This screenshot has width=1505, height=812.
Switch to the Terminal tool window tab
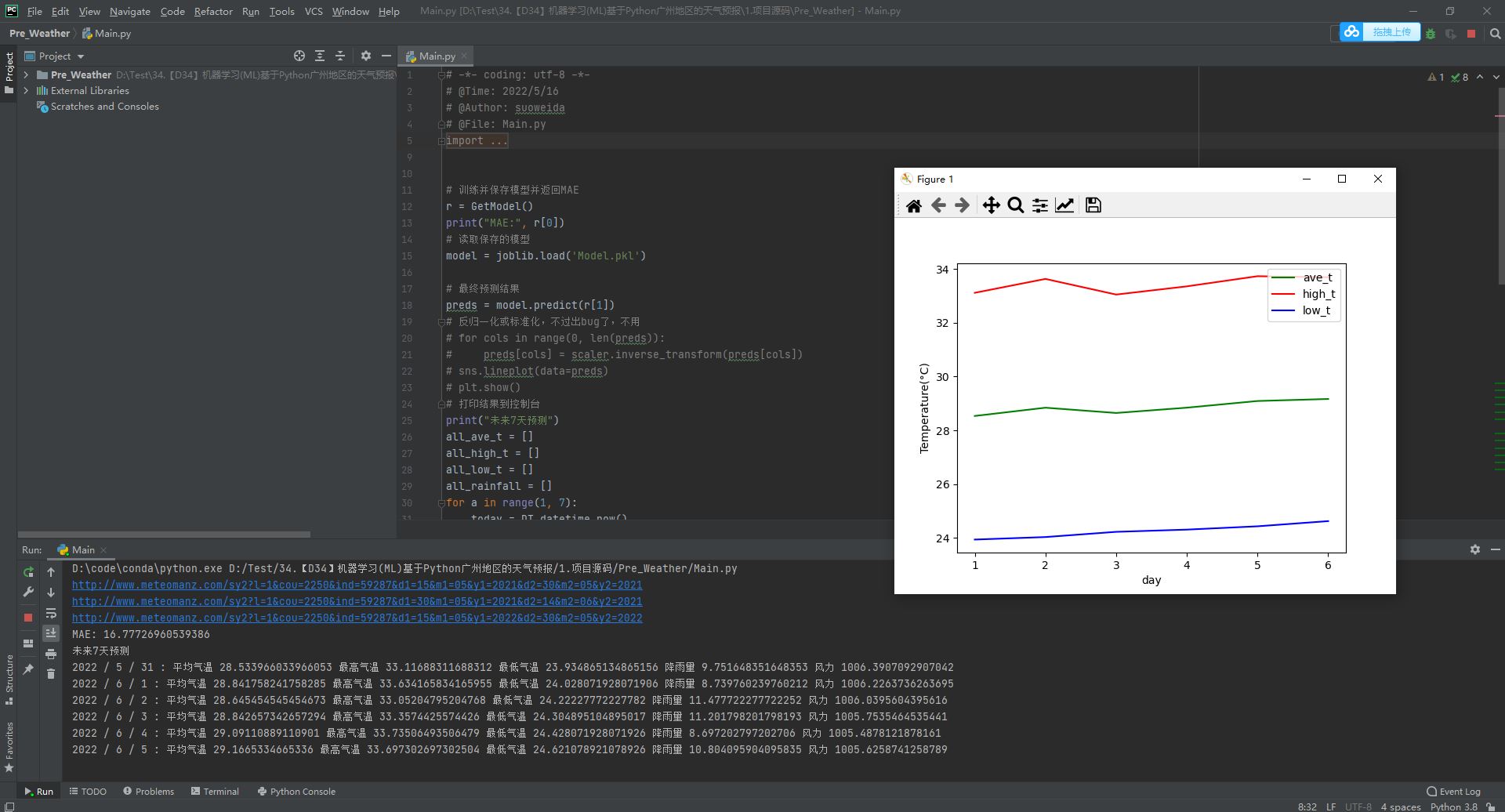click(x=215, y=792)
